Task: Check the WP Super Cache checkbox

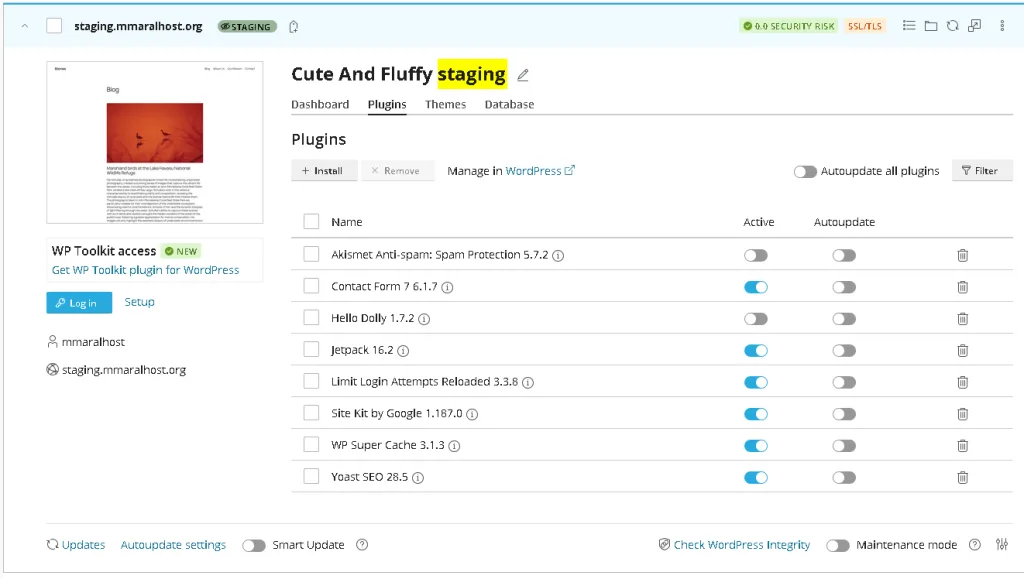Action: click(312, 445)
